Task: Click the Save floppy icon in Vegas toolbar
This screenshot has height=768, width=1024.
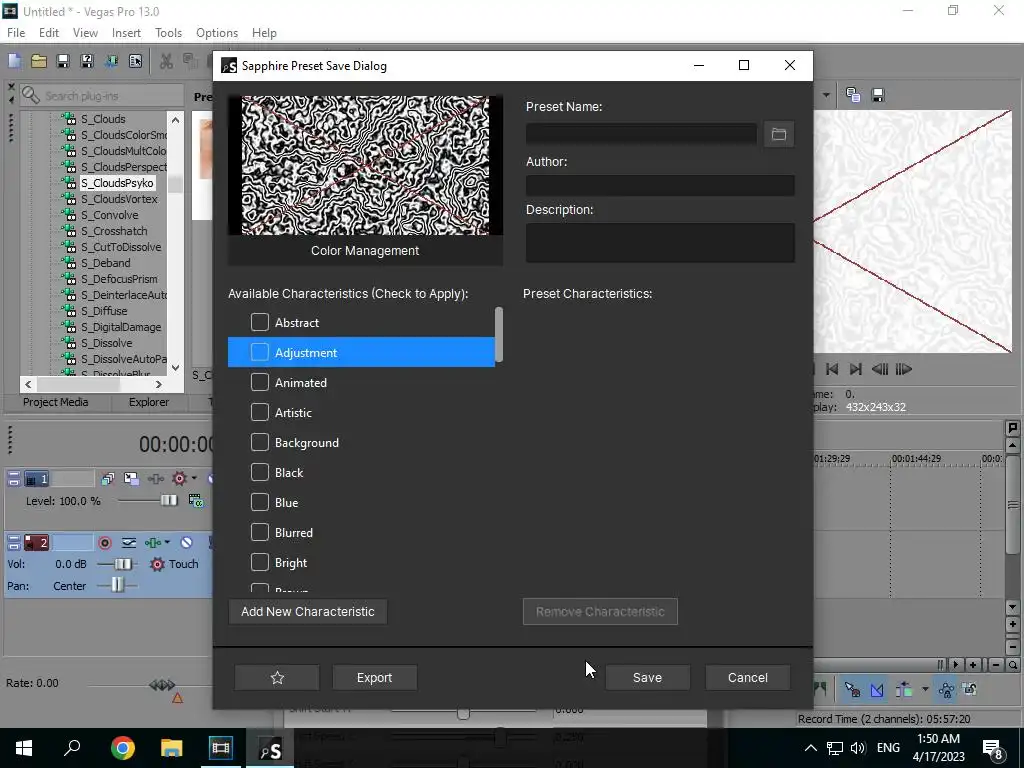Action: [x=63, y=61]
